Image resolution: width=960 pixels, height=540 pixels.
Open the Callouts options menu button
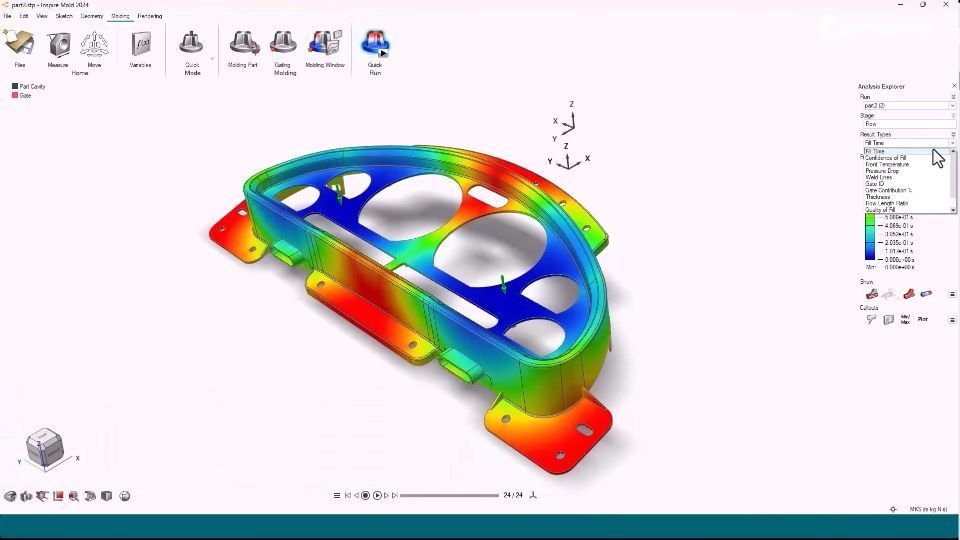tap(952, 320)
